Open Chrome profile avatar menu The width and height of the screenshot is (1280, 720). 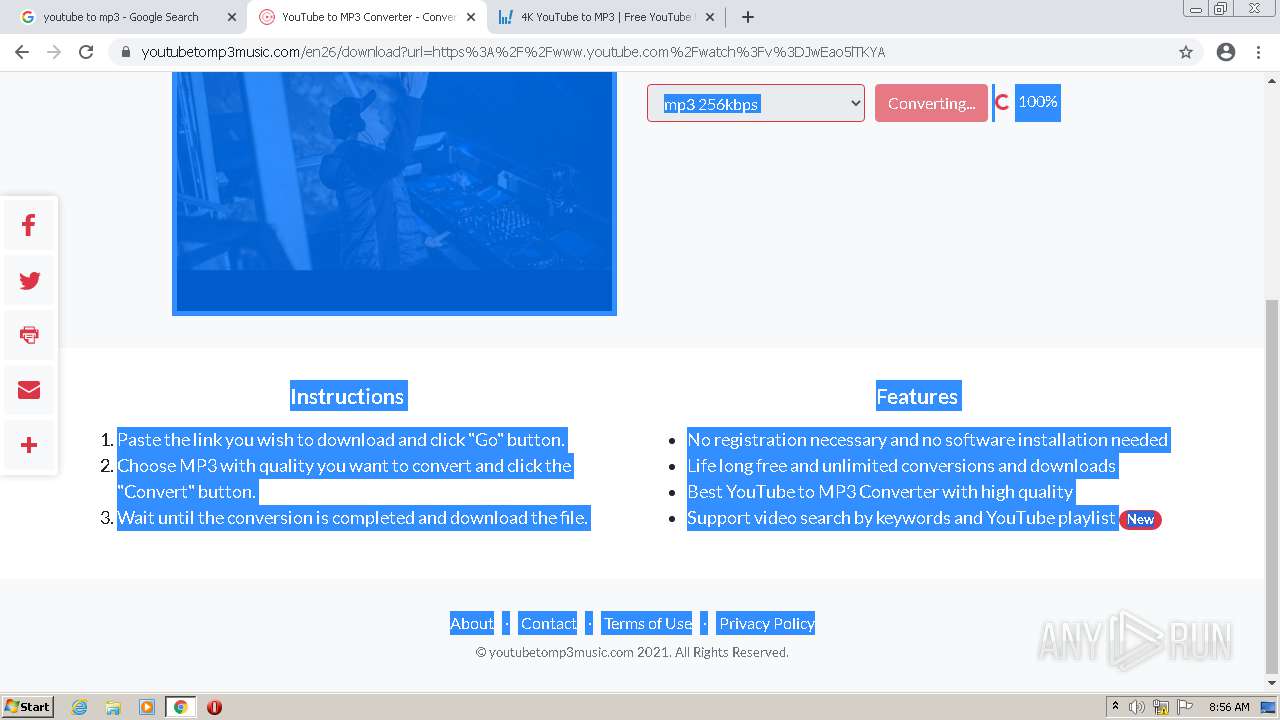coord(1226,52)
